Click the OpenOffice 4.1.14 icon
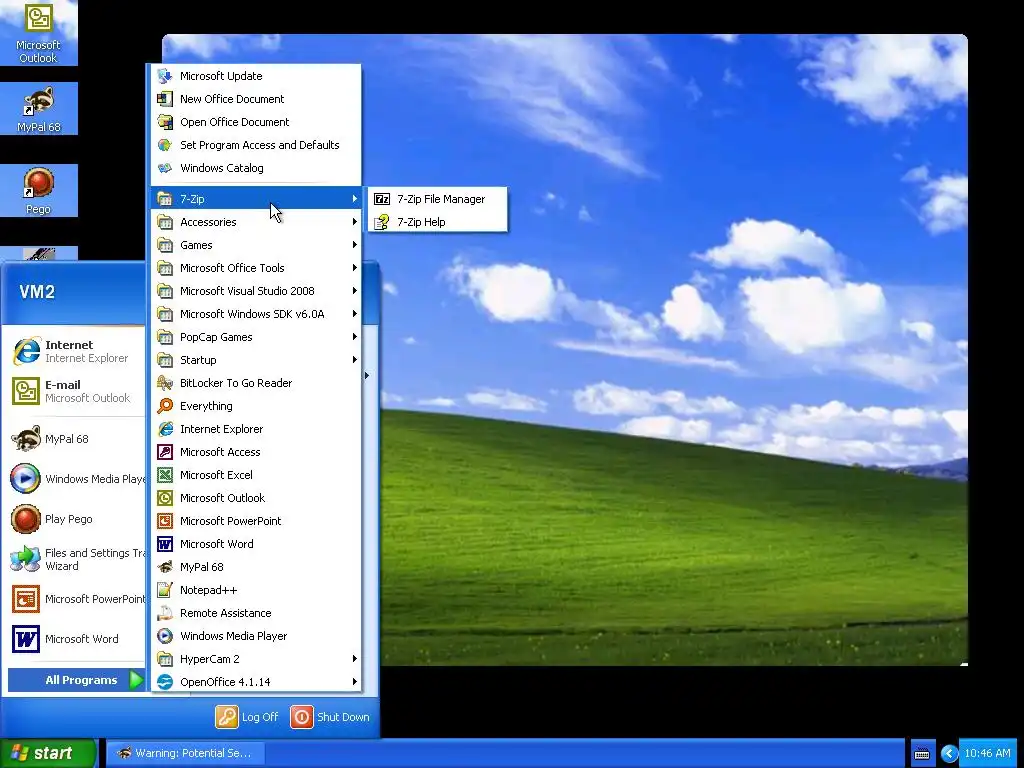Viewport: 1024px width, 768px height. coord(165,682)
